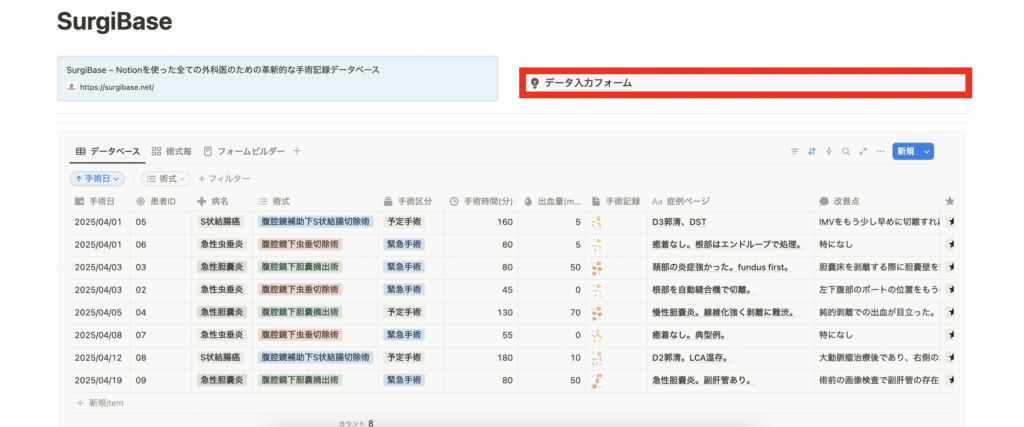1024x427 pixels.
Task: Click IMVをもう少し早めに improvement cell
Action: coord(877,223)
